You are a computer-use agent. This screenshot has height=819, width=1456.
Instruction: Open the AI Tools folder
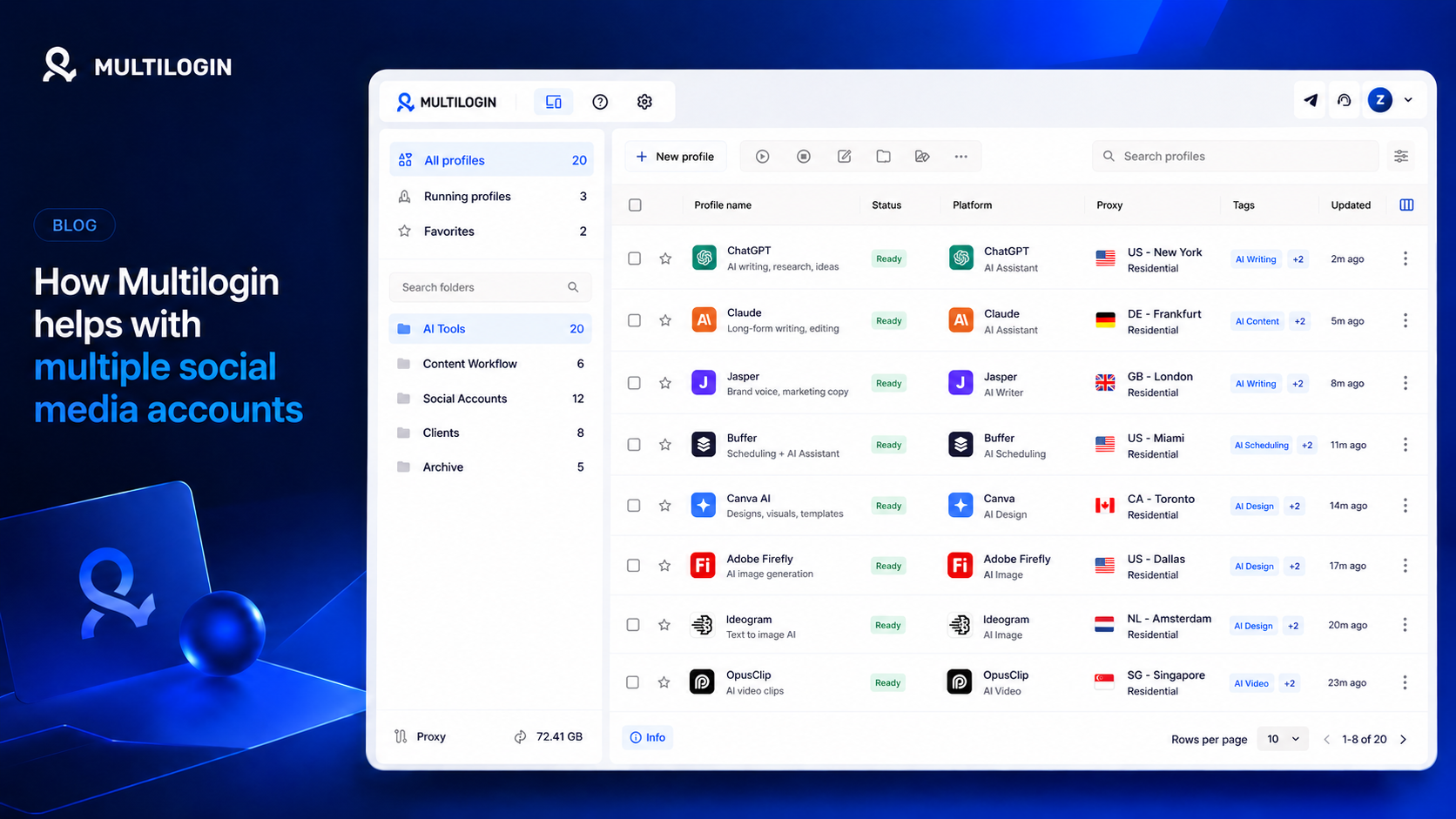(490, 328)
